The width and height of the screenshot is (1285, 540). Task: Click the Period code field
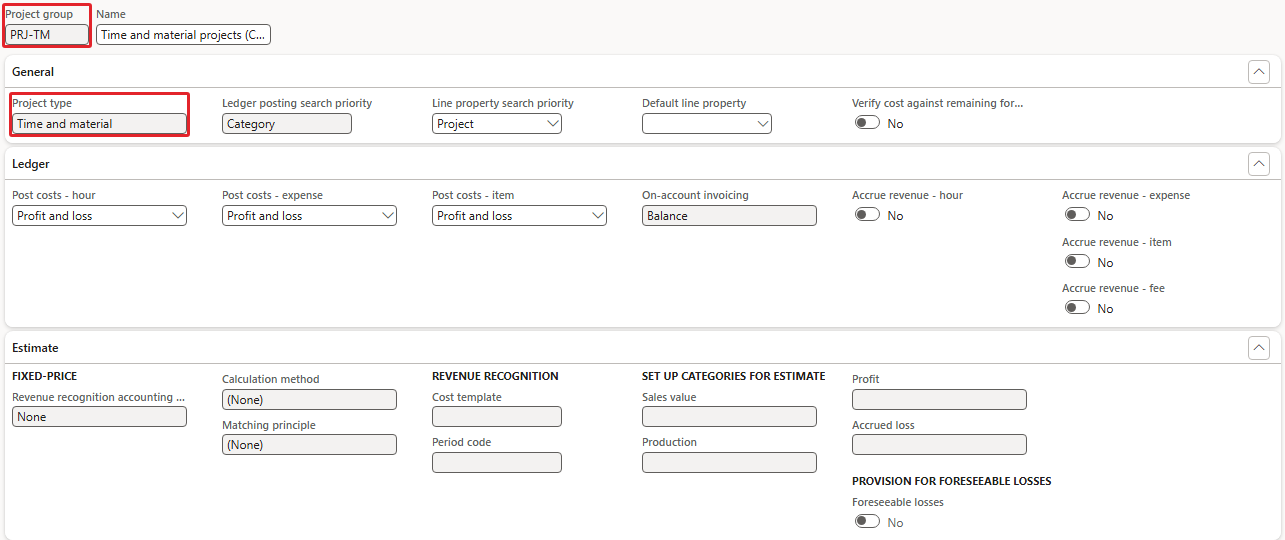tap(497, 462)
